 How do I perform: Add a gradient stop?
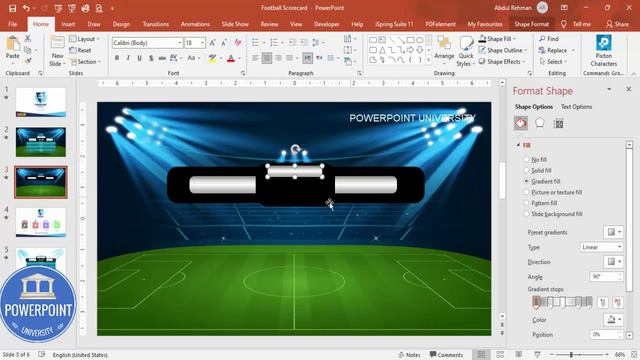(x=602, y=302)
